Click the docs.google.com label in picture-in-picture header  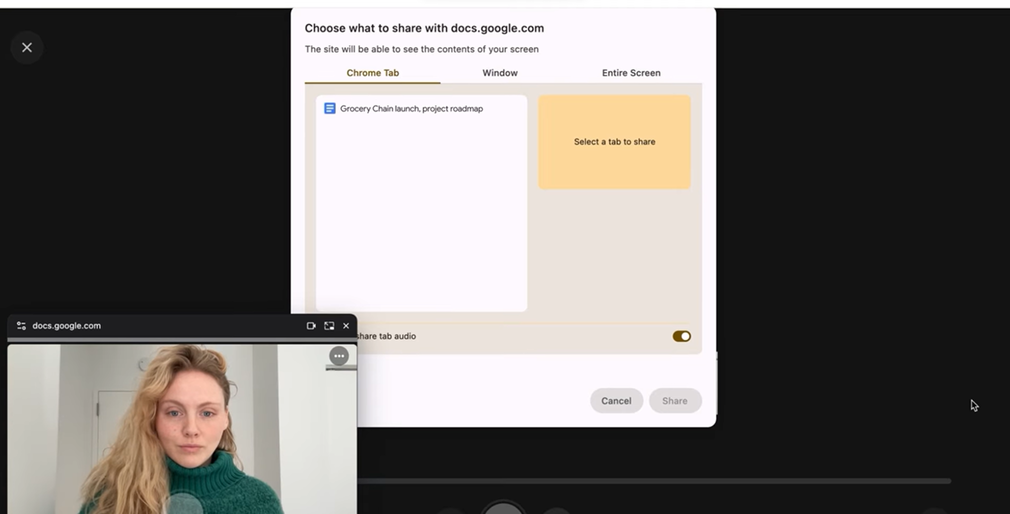66,326
